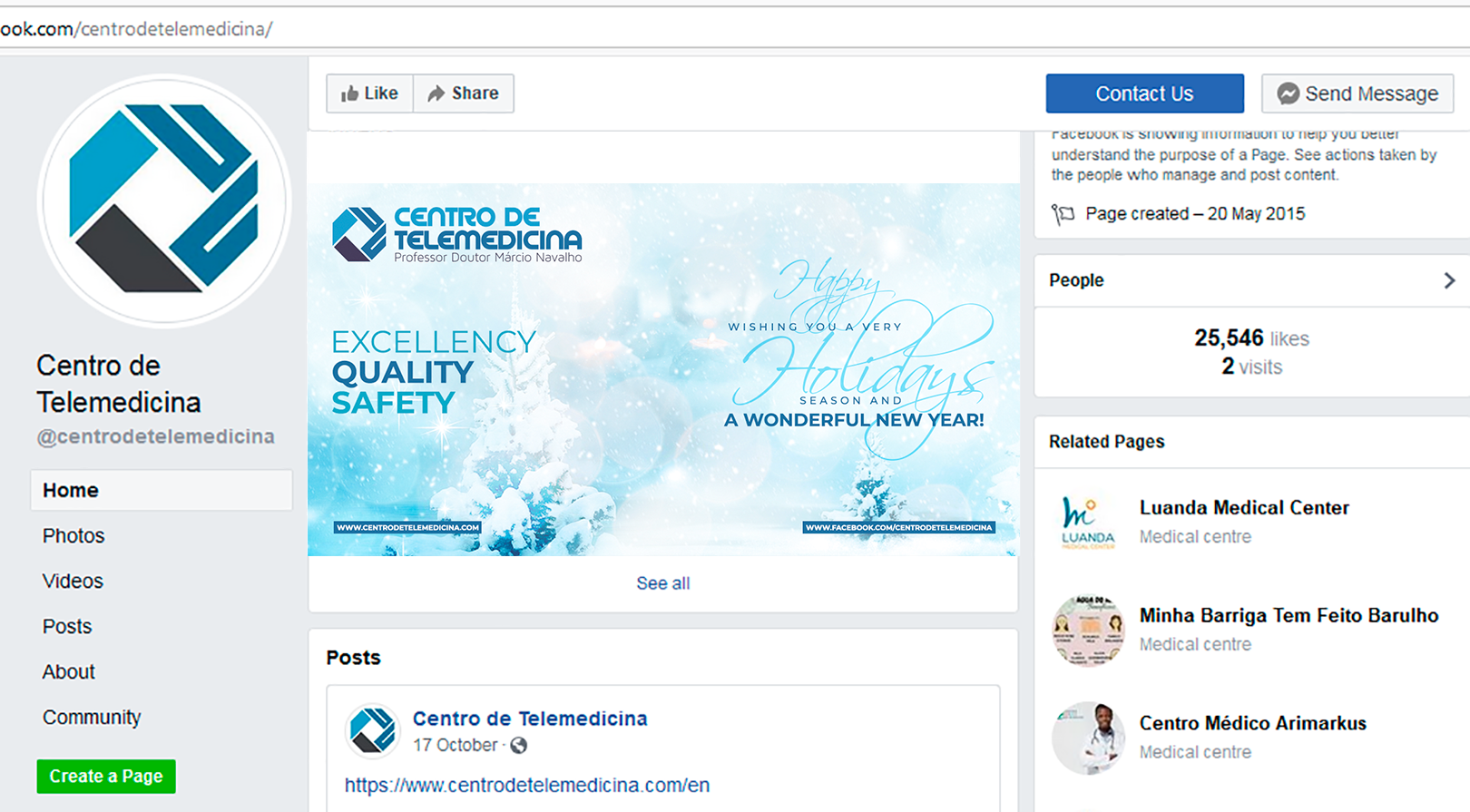1470x812 pixels.
Task: Click the Like button
Action: point(369,93)
